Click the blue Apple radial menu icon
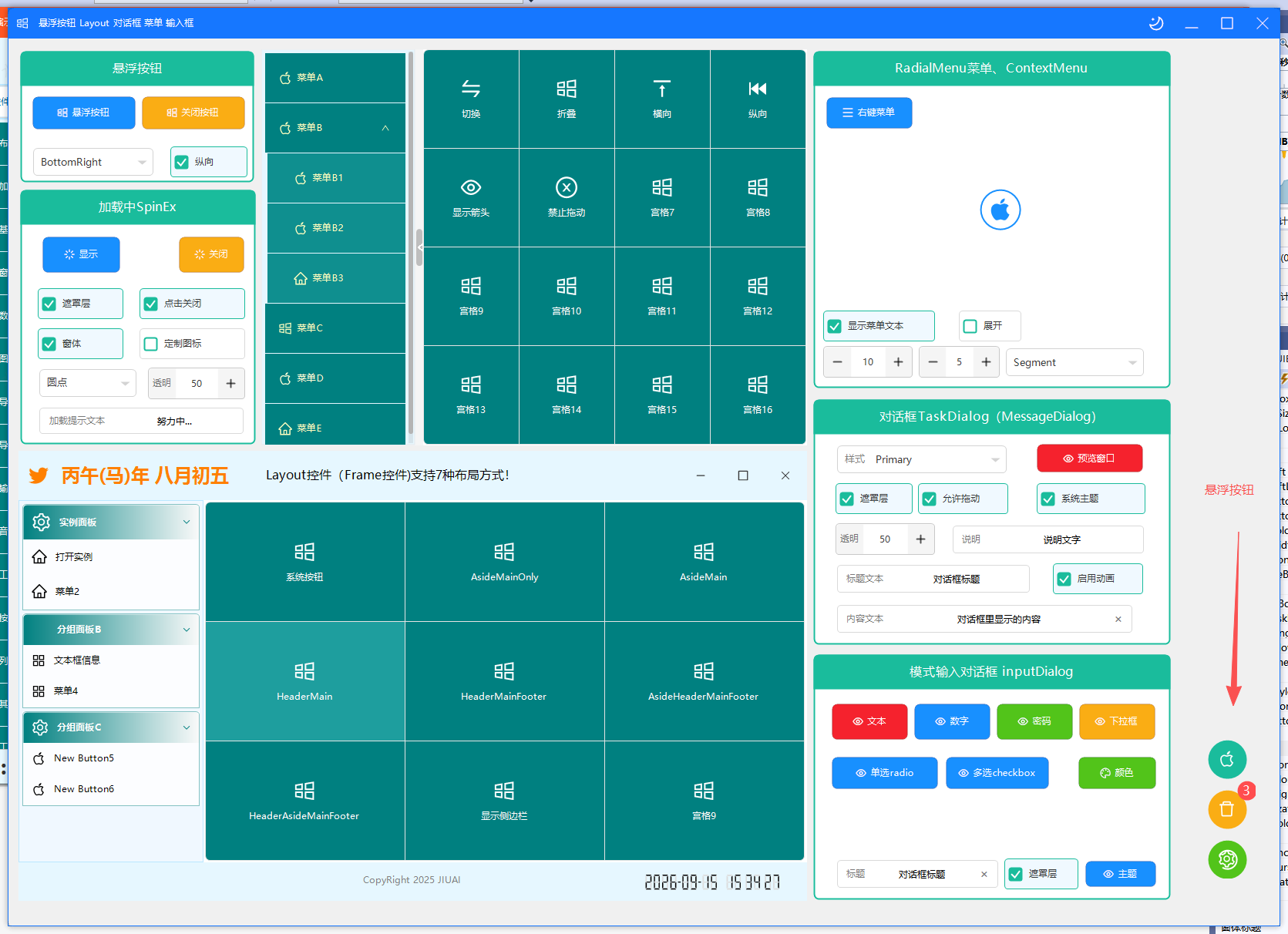1288x934 pixels. [1000, 210]
